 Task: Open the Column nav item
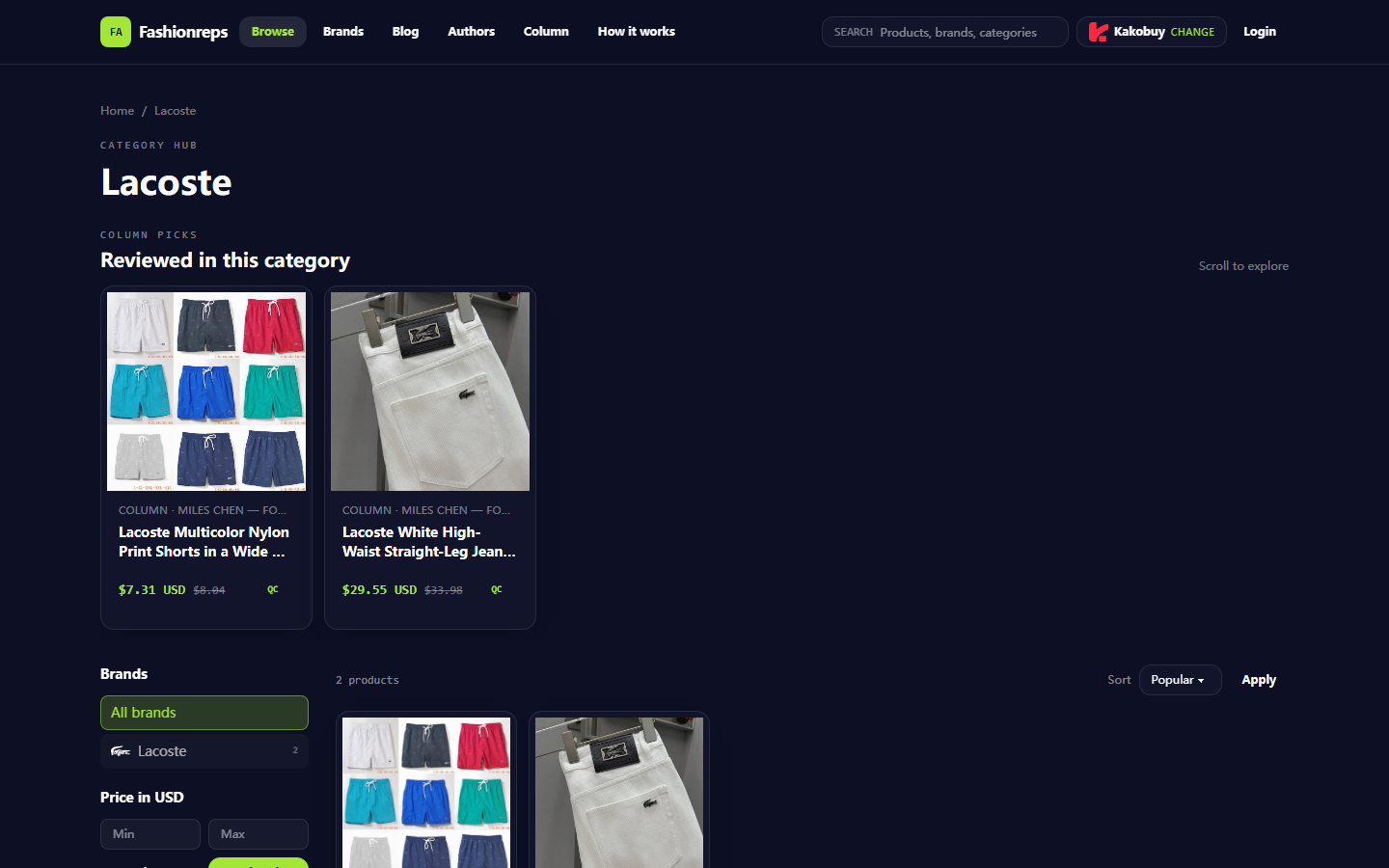pos(546,32)
